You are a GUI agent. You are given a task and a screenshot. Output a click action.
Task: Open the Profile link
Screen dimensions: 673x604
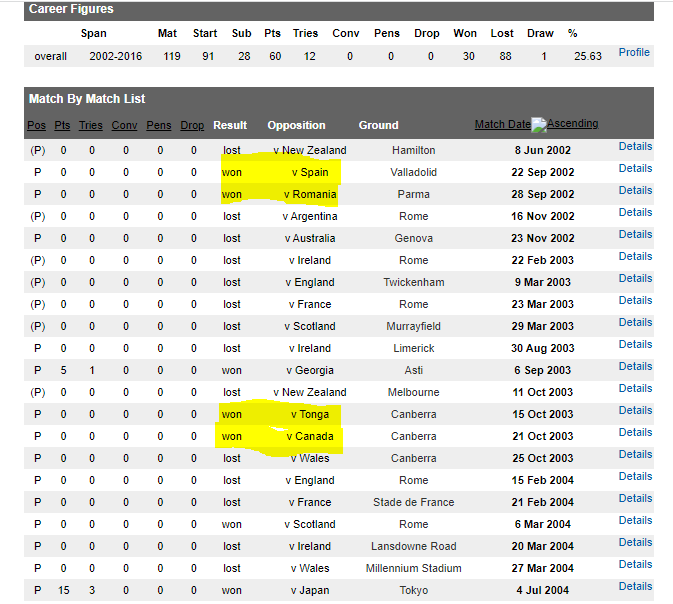tap(634, 52)
